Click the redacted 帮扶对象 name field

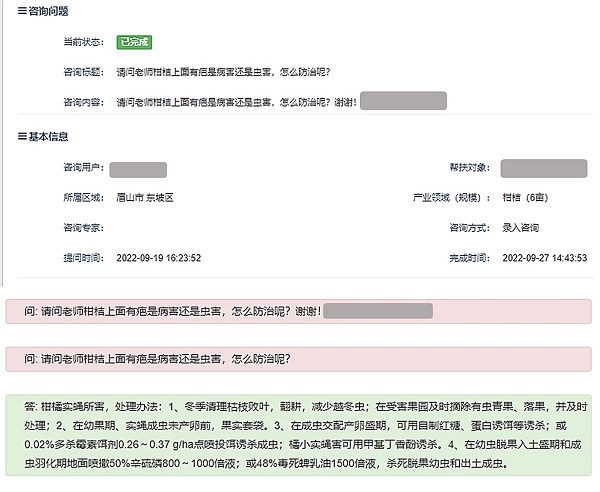click(x=543, y=169)
